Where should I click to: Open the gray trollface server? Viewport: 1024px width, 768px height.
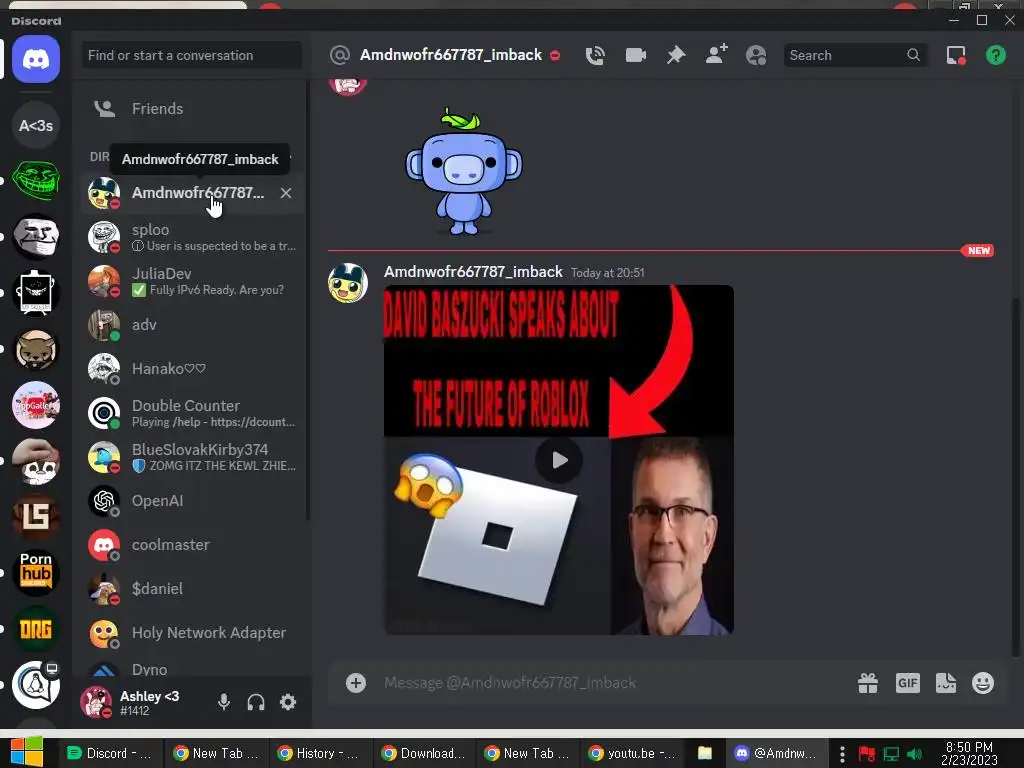pos(36,236)
